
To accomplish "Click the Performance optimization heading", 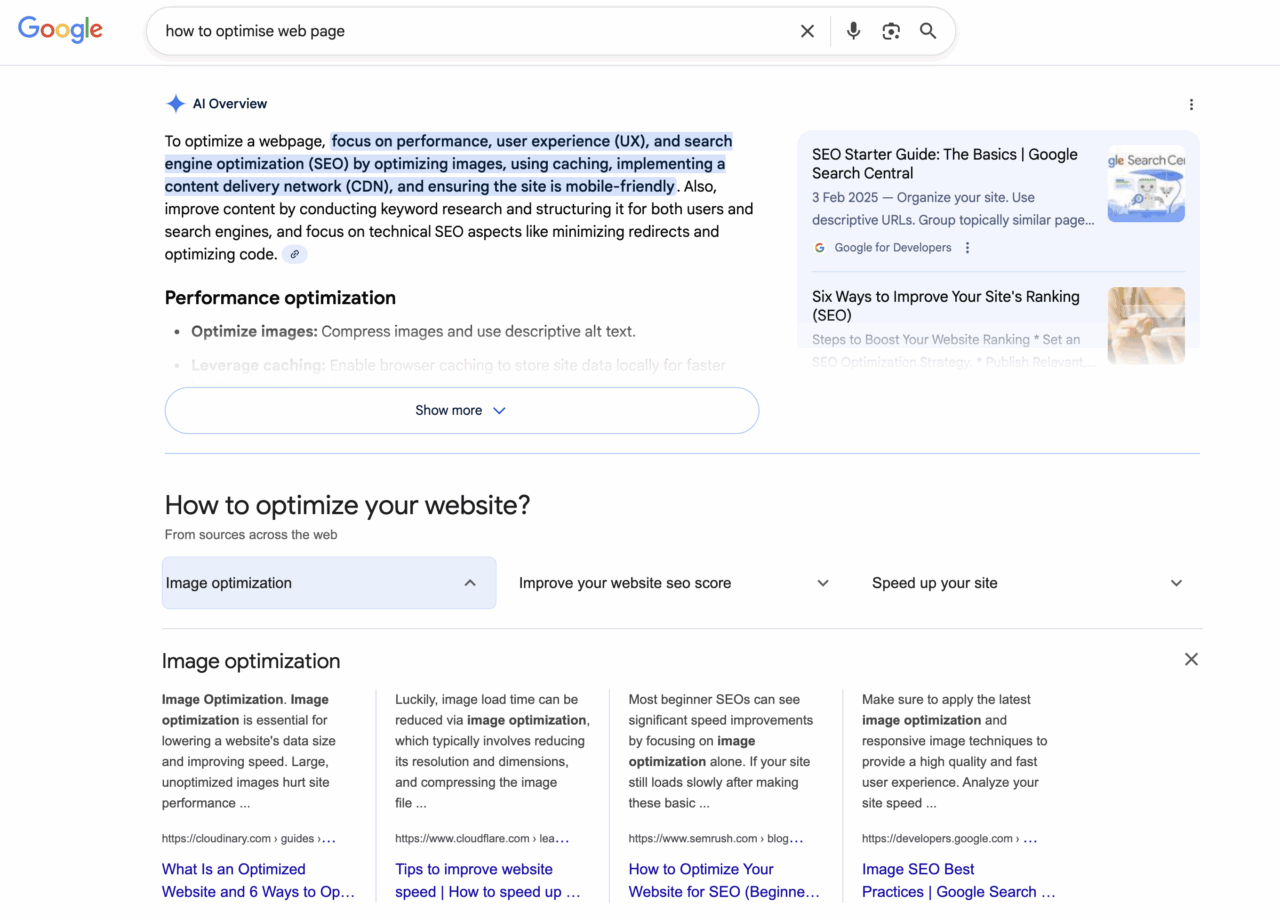I will [280, 298].
